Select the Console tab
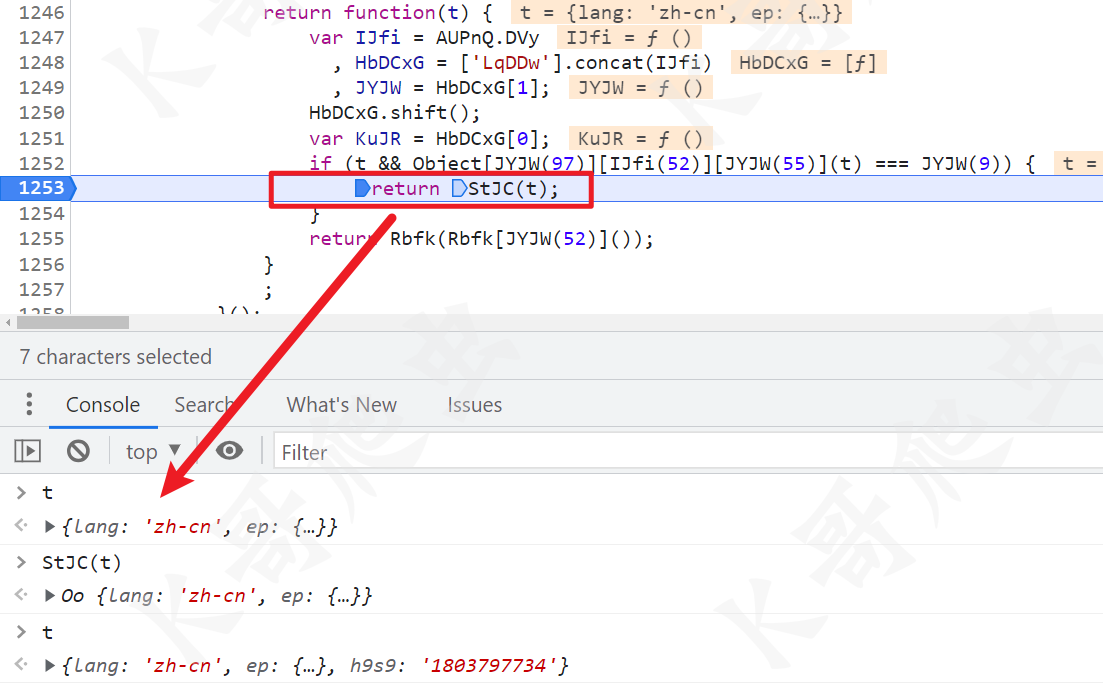The image size is (1103, 685). pos(102,405)
